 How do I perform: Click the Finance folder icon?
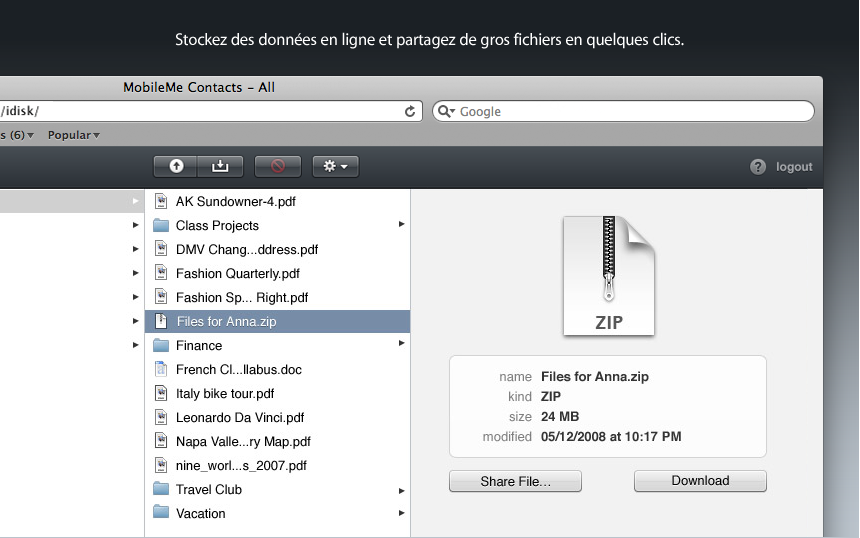[161, 346]
